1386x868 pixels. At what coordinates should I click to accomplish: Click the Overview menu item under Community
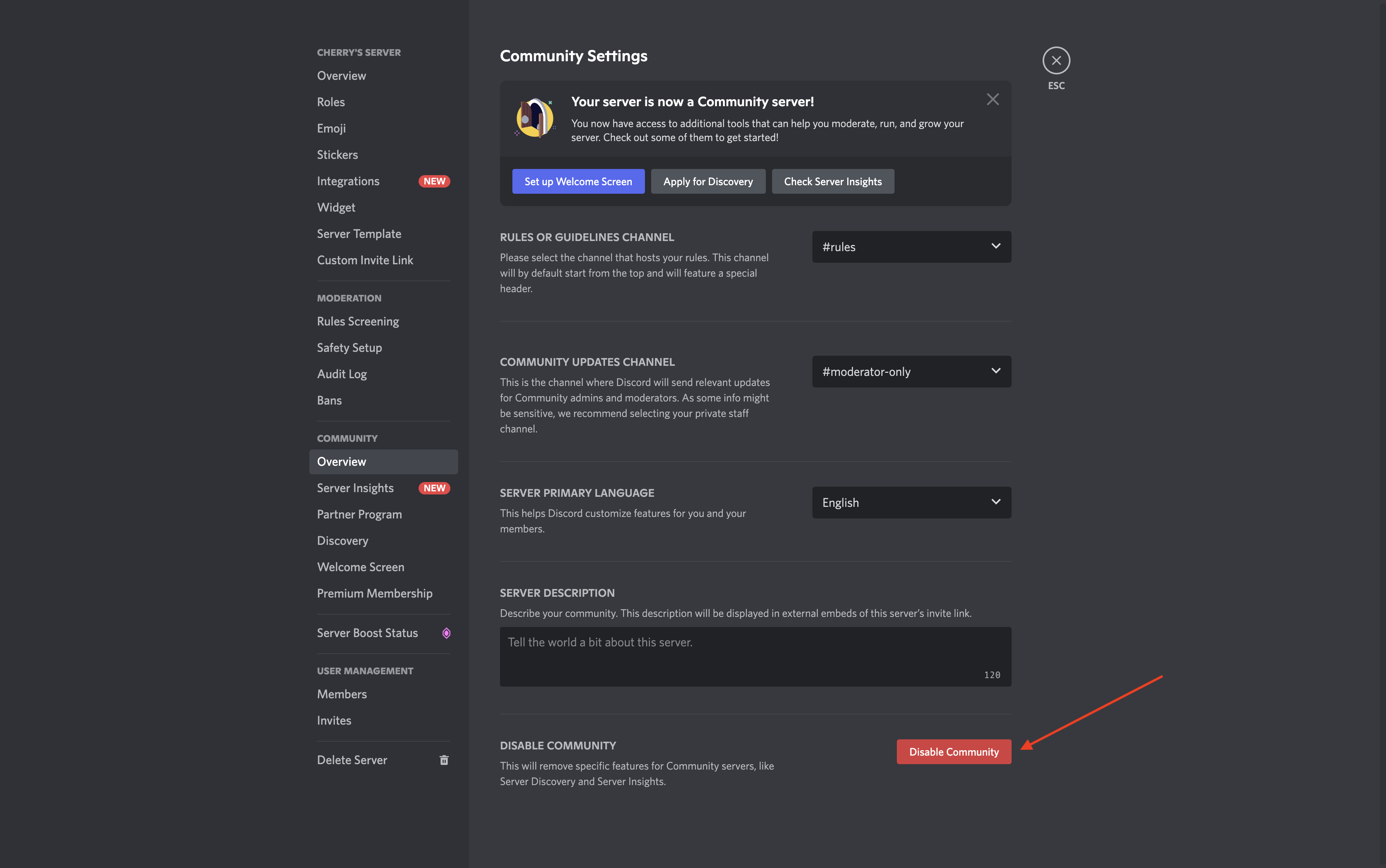point(341,461)
